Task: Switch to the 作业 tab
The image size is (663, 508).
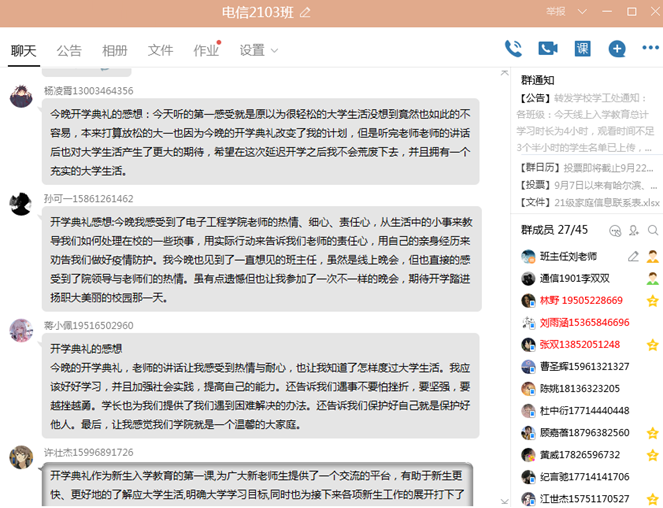Action: (x=205, y=50)
